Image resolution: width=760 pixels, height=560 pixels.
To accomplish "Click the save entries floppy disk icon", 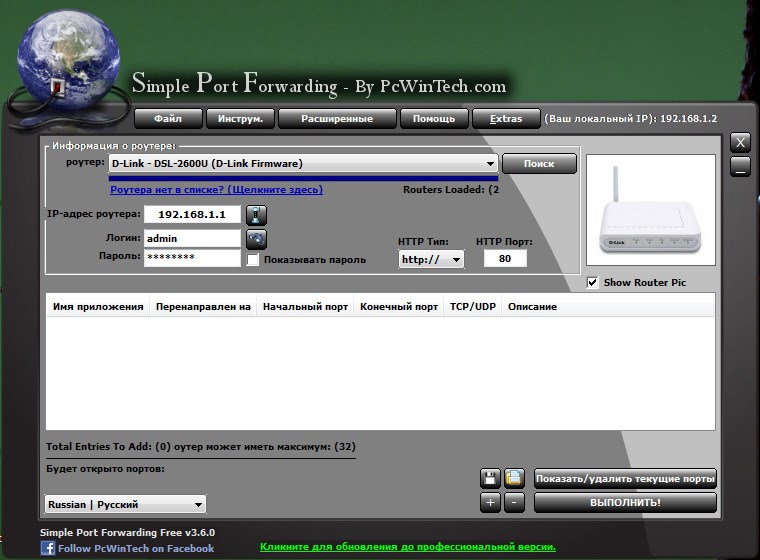I will pyautogui.click(x=490, y=478).
